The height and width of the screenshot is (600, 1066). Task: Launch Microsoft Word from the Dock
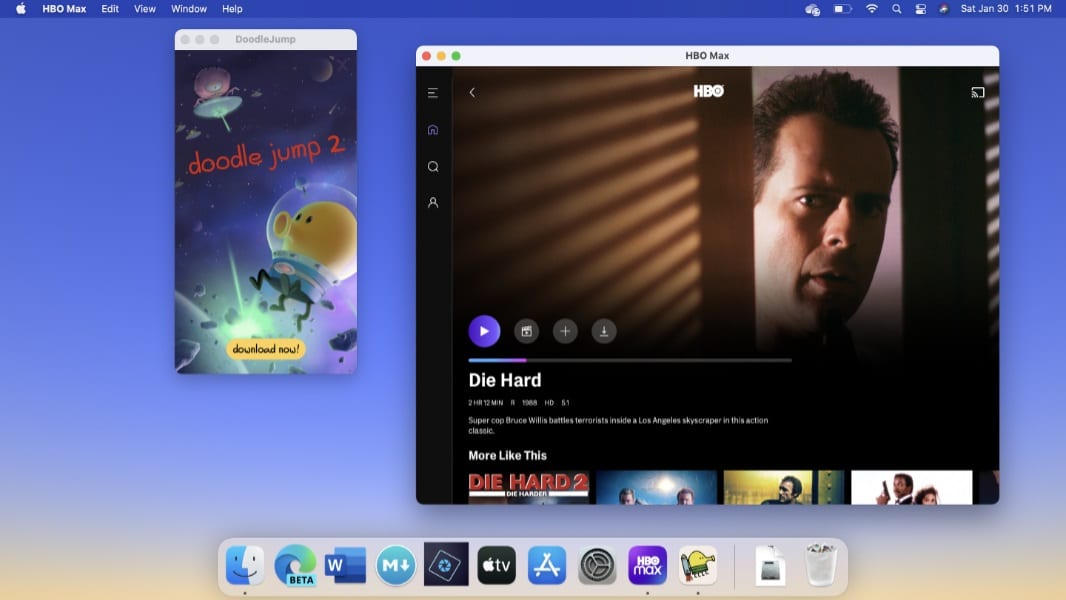tap(345, 565)
